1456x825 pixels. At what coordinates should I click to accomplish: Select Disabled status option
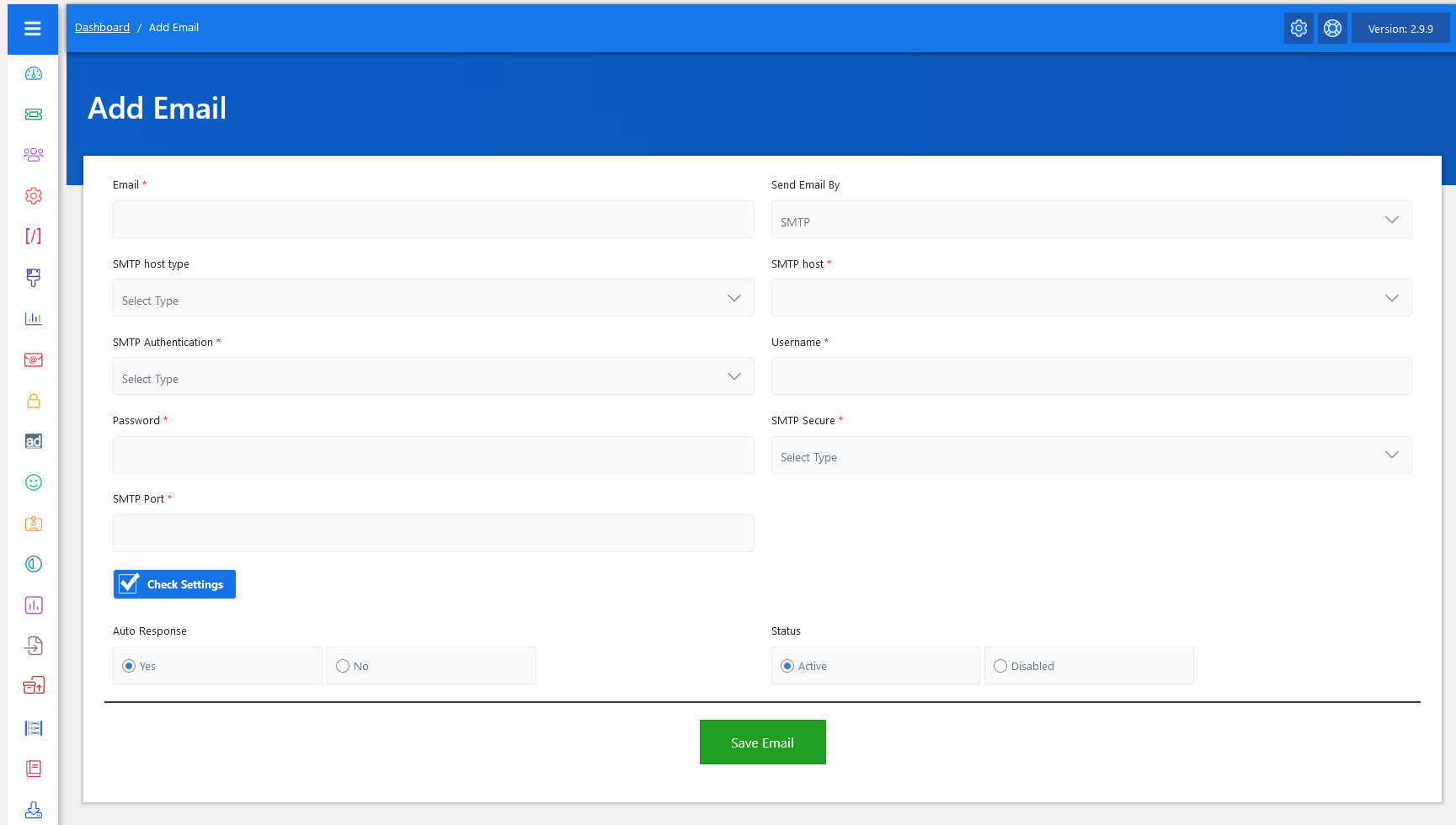coord(1000,666)
